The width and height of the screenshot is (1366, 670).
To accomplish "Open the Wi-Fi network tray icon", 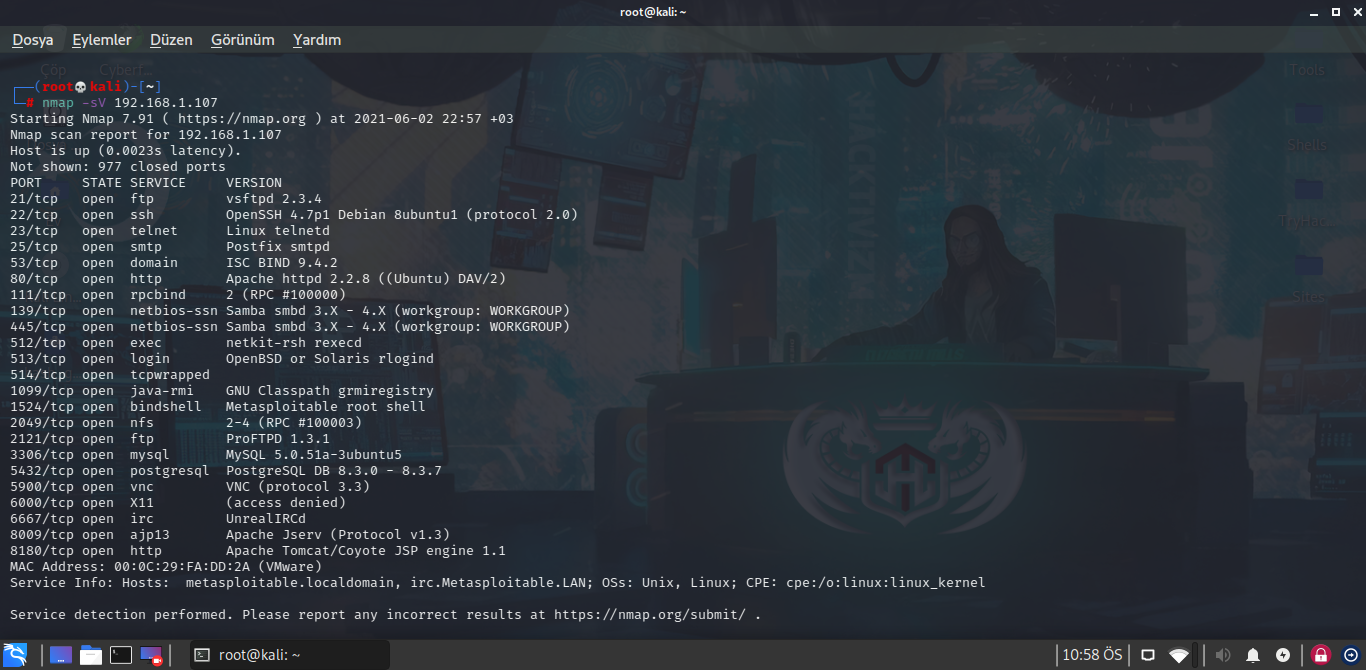I will (1180, 655).
